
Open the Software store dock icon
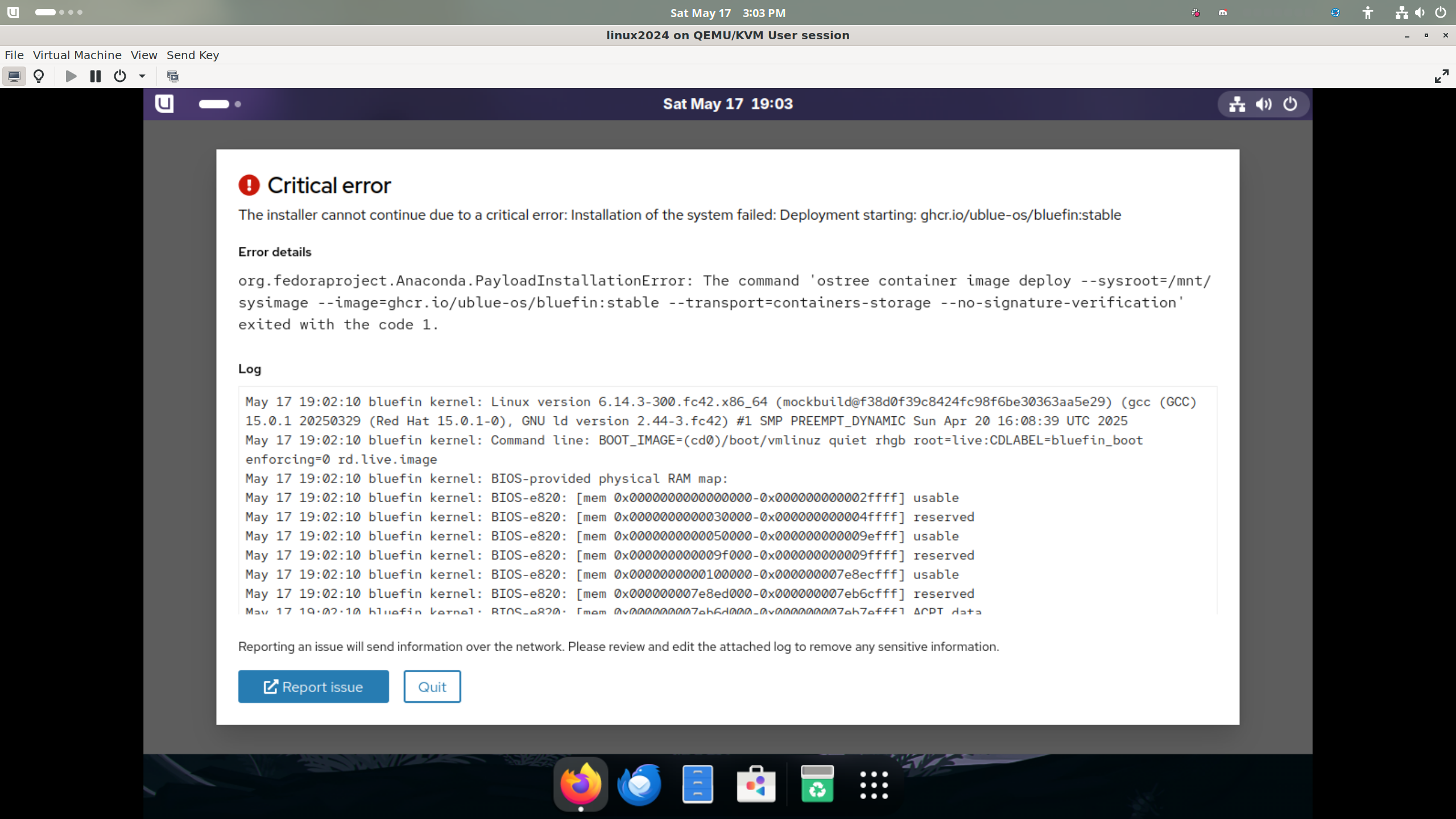click(x=756, y=784)
